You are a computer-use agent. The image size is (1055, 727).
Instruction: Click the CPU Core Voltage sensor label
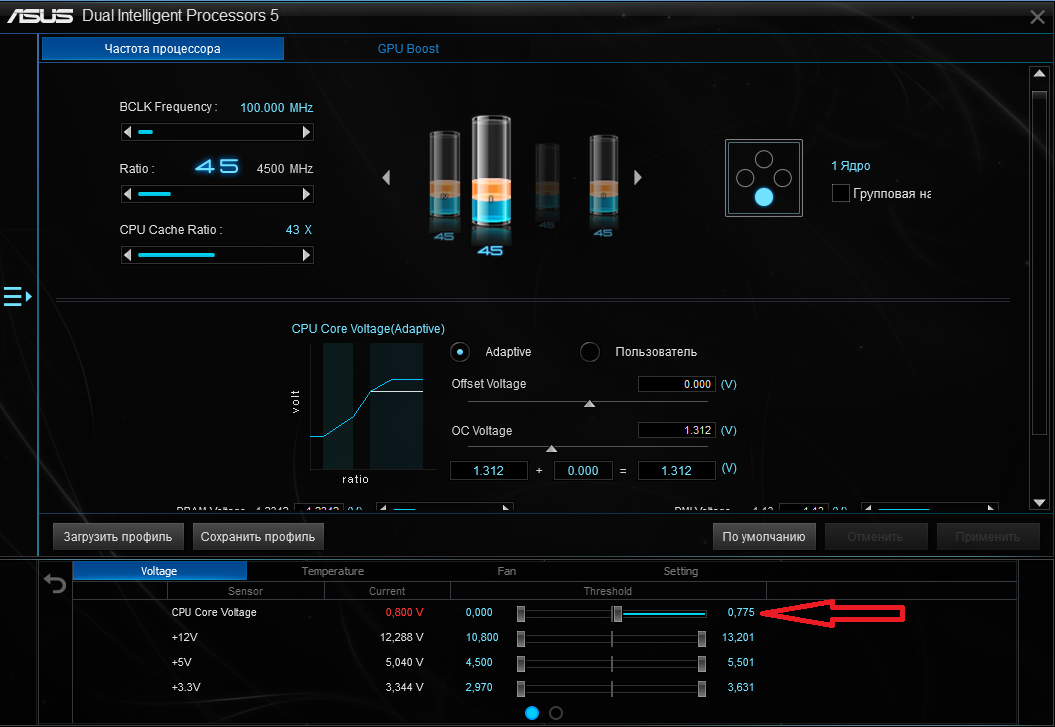214,612
